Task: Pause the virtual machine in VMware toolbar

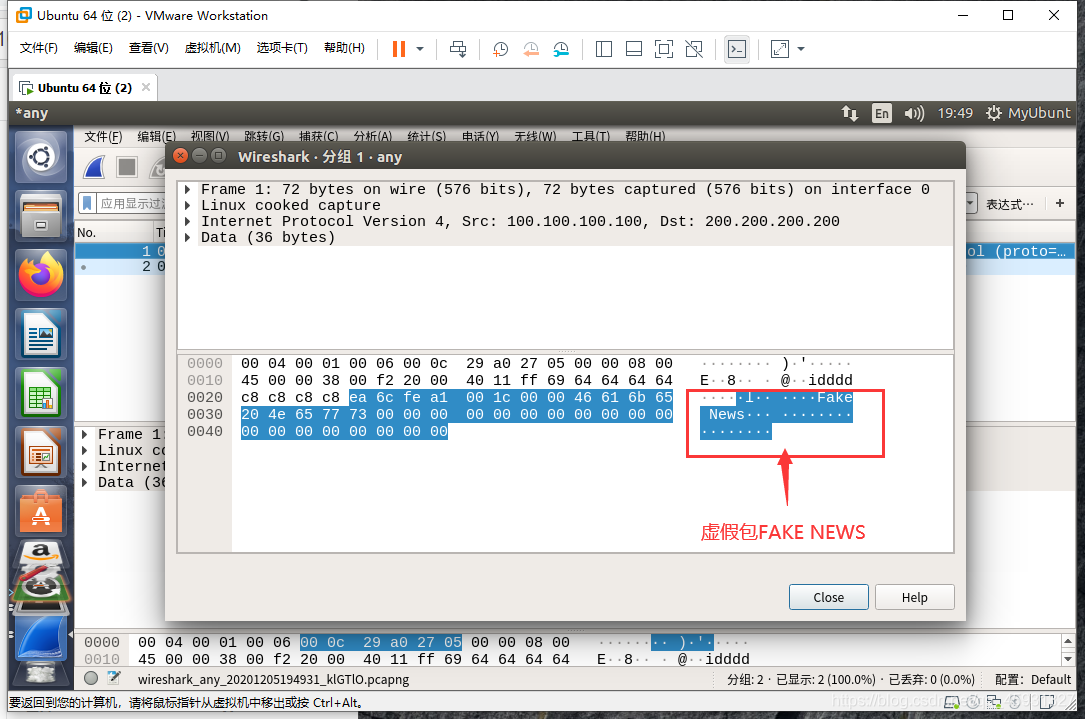Action: point(399,49)
